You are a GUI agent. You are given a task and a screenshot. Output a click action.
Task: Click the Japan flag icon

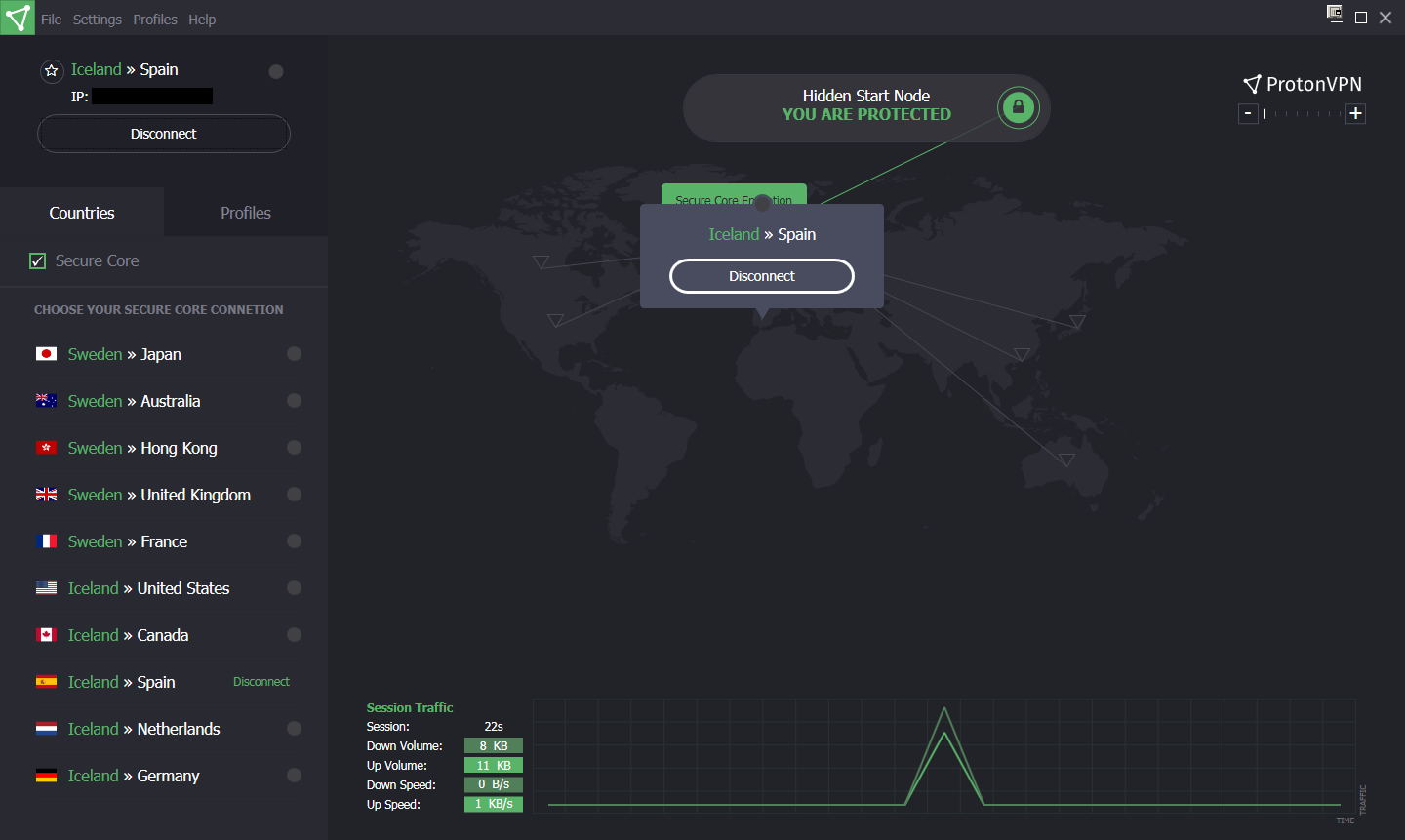(46, 354)
